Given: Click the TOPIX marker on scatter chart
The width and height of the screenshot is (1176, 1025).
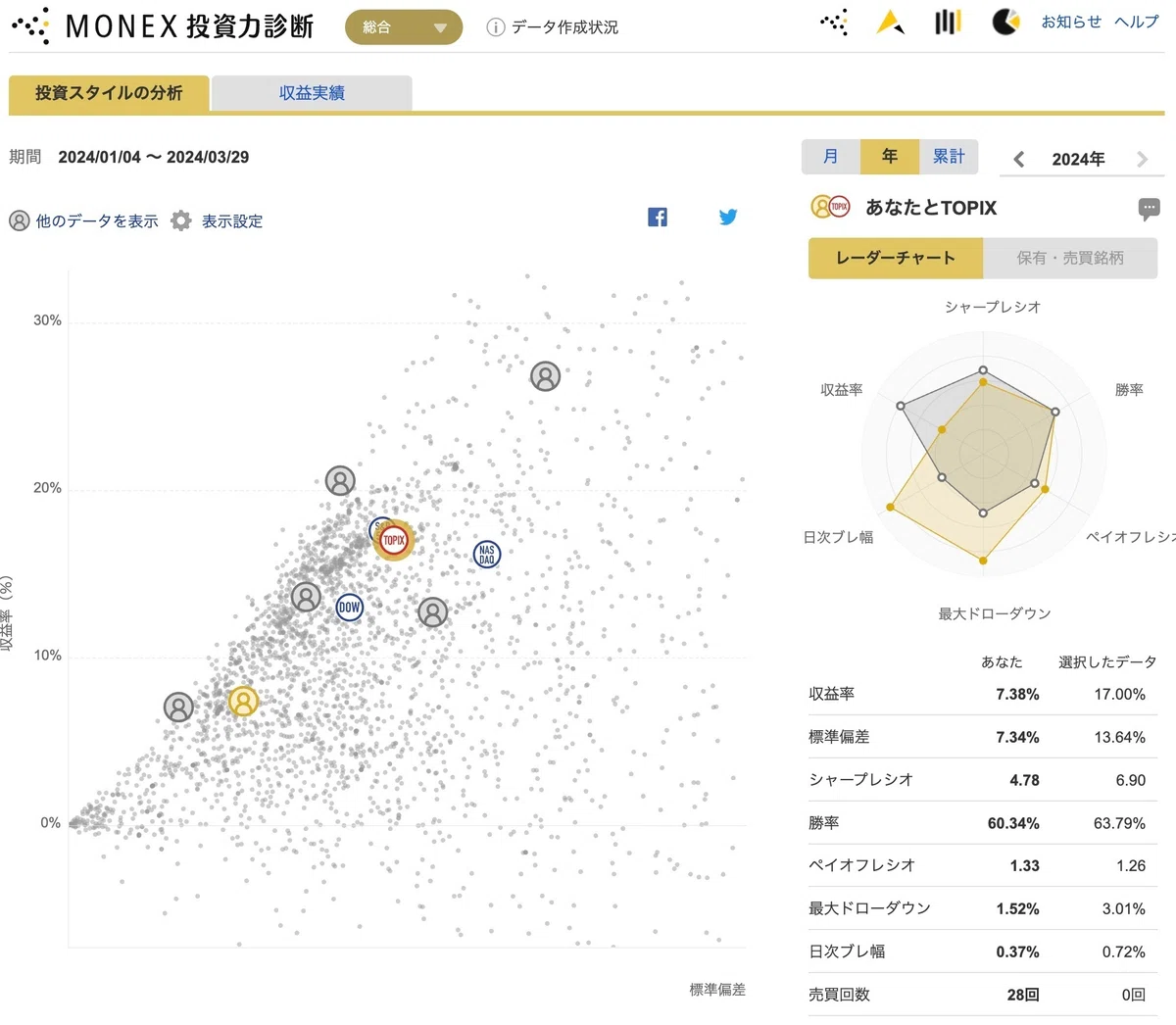Looking at the screenshot, I should [x=394, y=540].
